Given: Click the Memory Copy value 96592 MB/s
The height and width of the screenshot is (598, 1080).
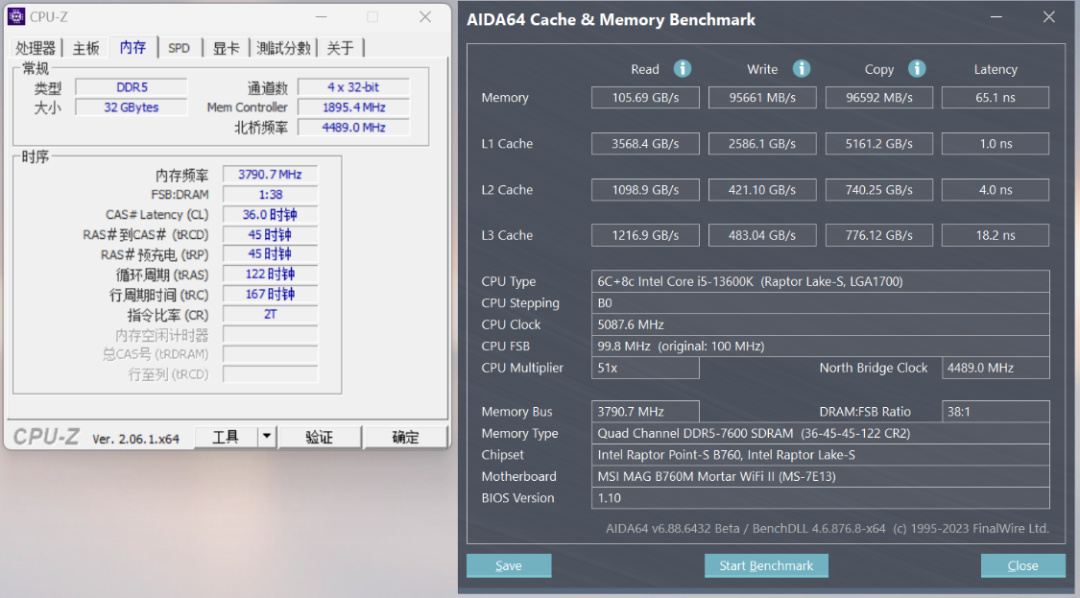Looking at the screenshot, I should (879, 98).
